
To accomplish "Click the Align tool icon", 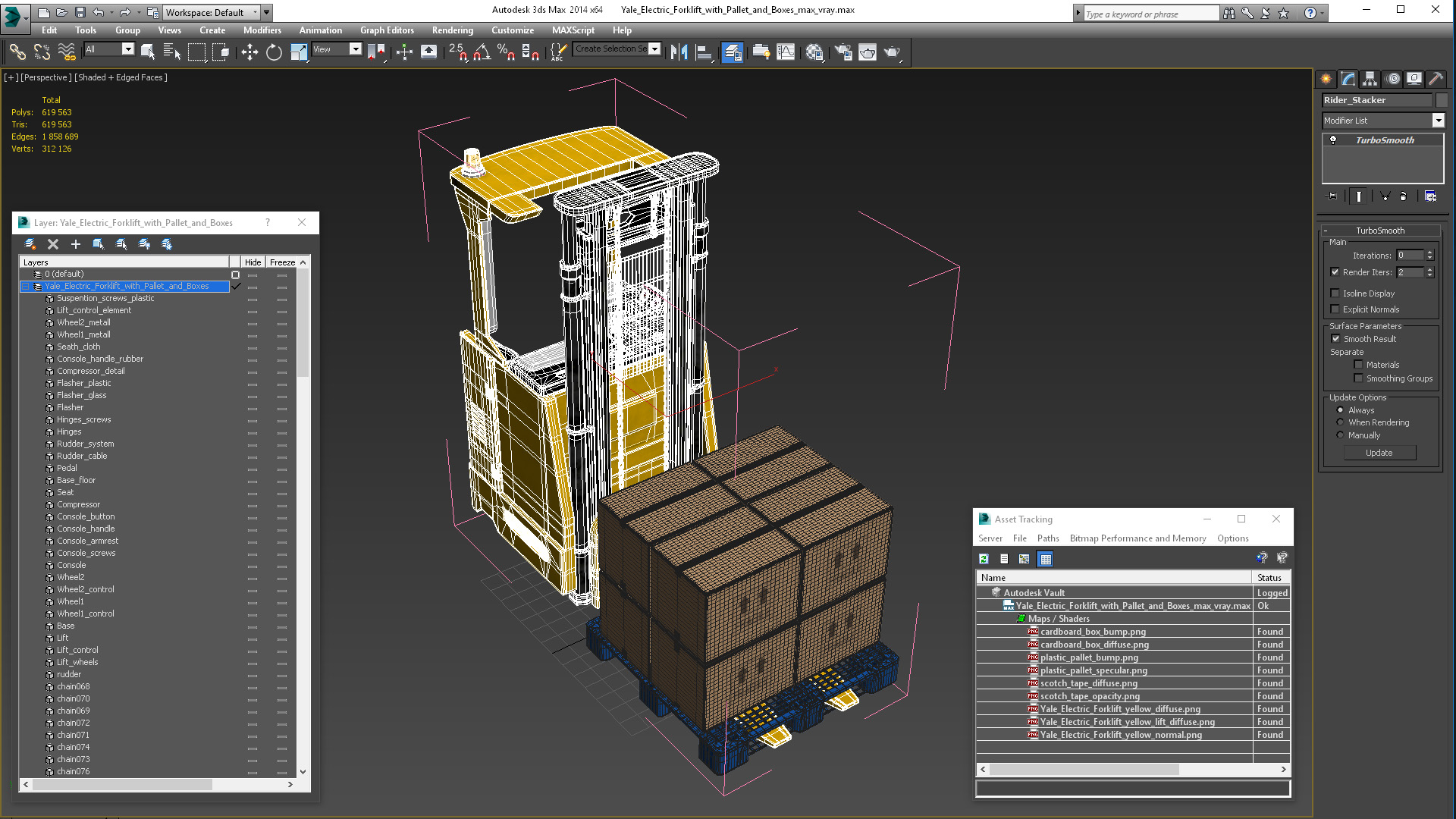I will (x=704, y=52).
